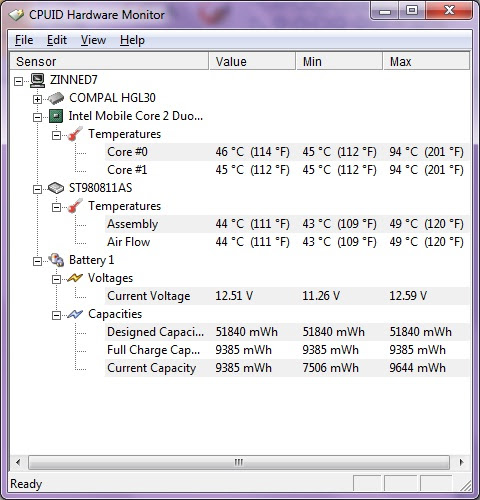Click the Battery 1 icon
The height and width of the screenshot is (500, 480).
(x=56, y=260)
